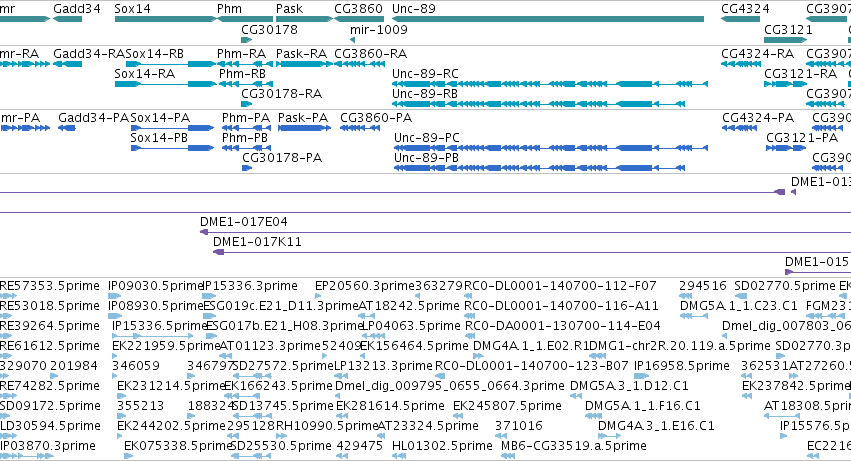Select the Pask-RA transcript glyph
This screenshot has height=461, width=851.
tap(304, 64)
